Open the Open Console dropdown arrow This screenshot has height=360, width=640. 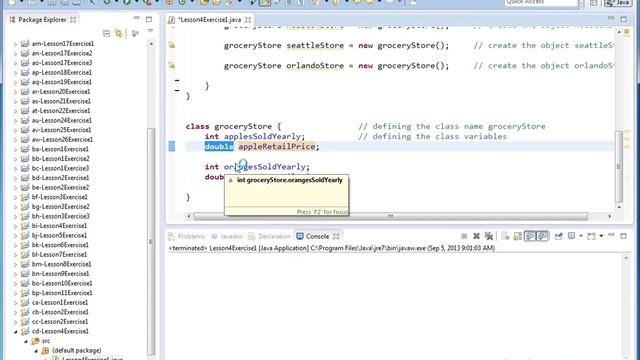pos(601,236)
